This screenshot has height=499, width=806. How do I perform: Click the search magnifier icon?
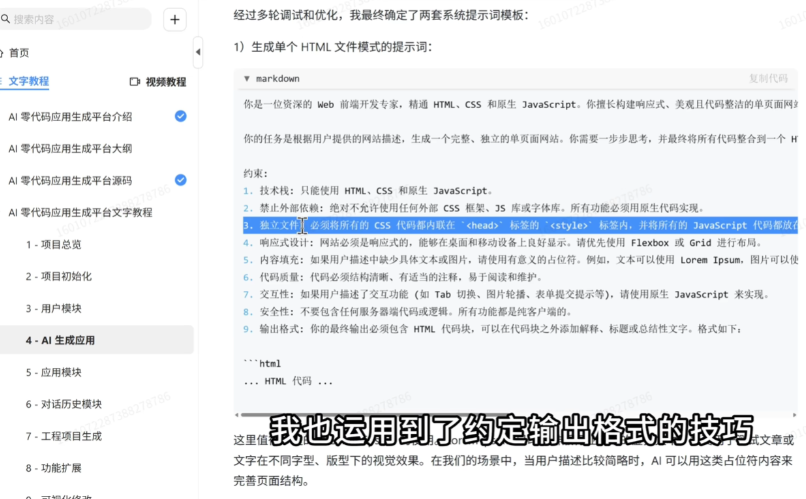tap(5, 19)
